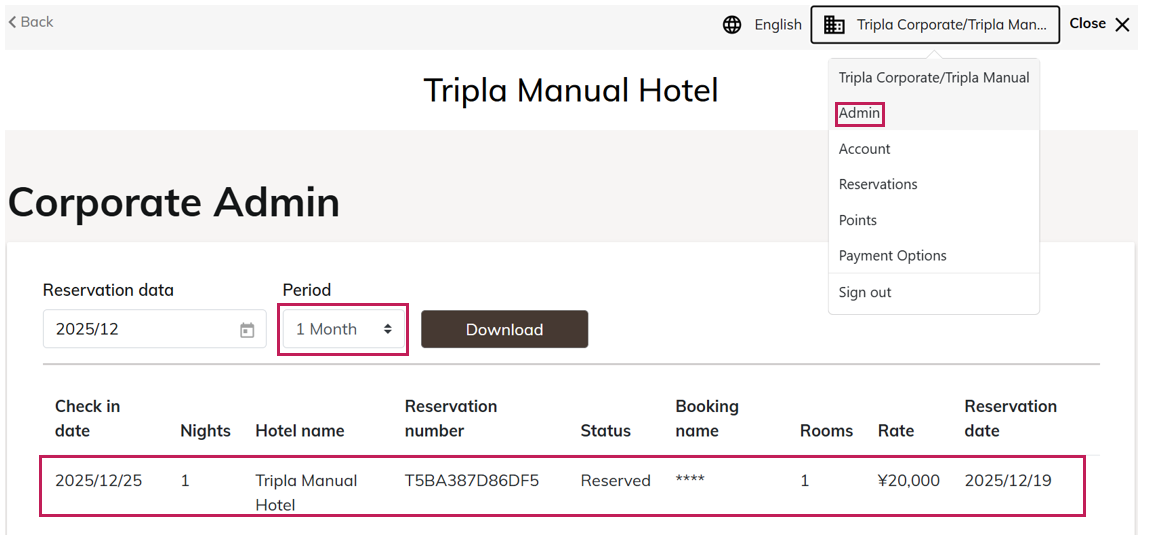Select Admin from the account menu
This screenshot has height=544, width=1149.
(x=859, y=114)
